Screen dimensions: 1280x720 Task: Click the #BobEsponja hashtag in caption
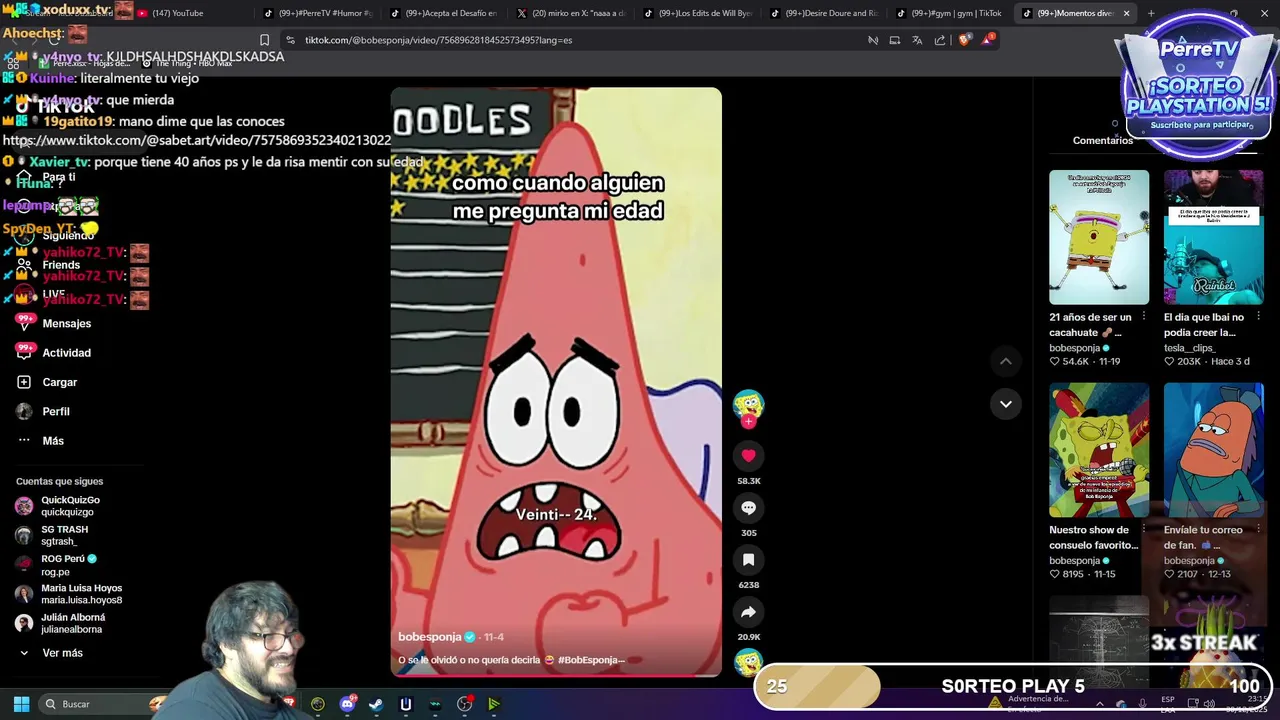[x=590, y=660]
